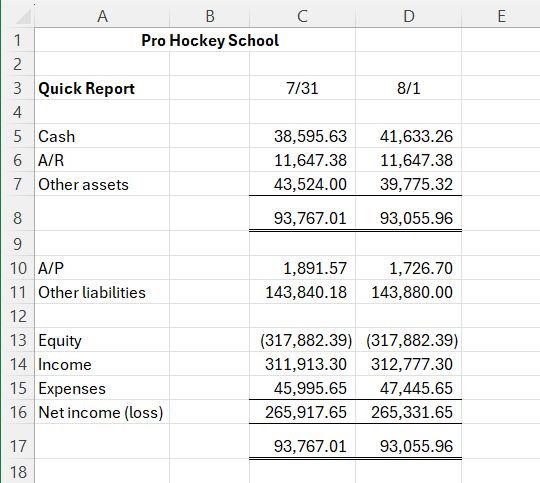Screen dimensions: 540x483
Task: Select Other liabilities value 143,880.00
Action: click(x=408, y=292)
